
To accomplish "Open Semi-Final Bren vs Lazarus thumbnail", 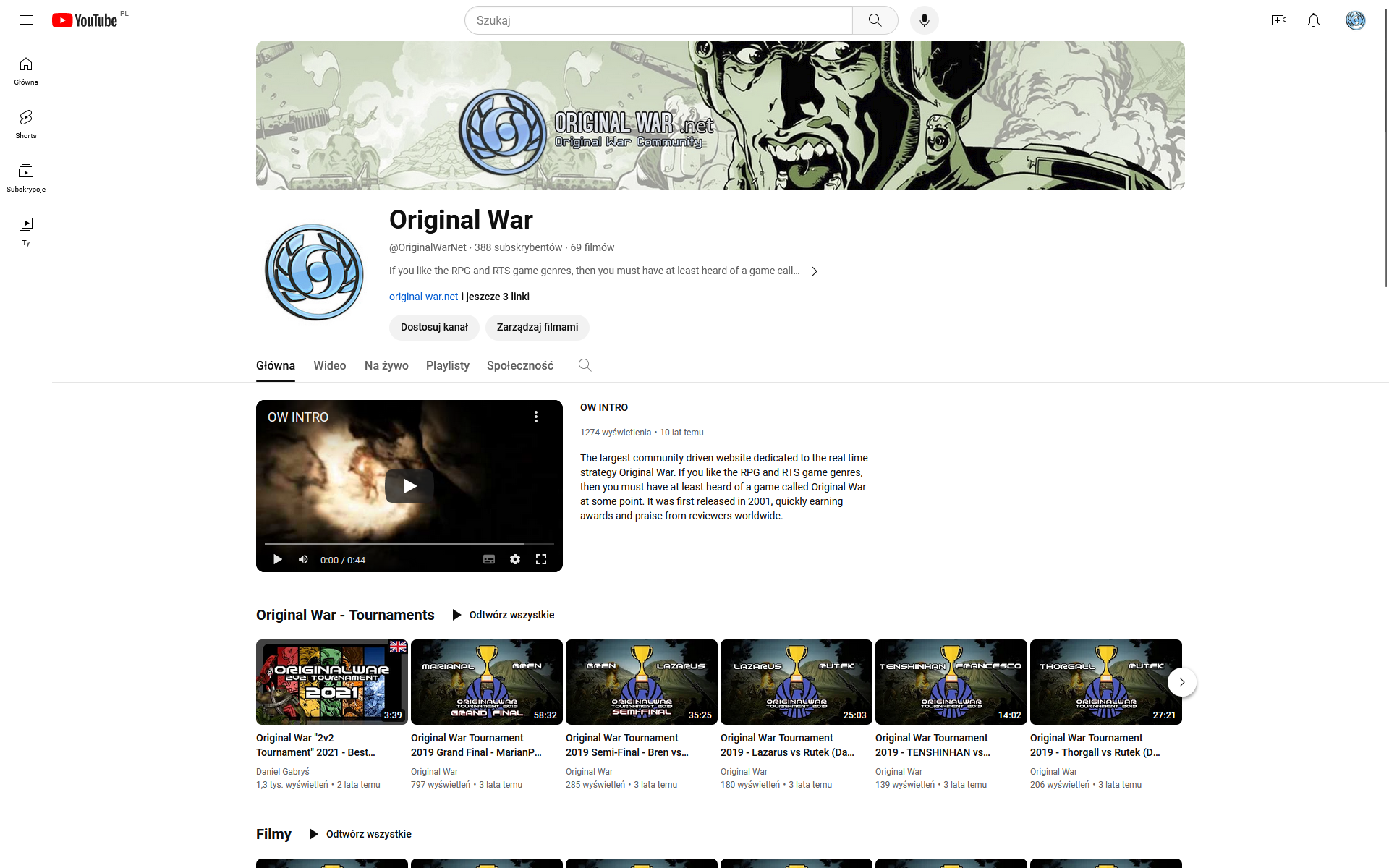I will [x=642, y=682].
